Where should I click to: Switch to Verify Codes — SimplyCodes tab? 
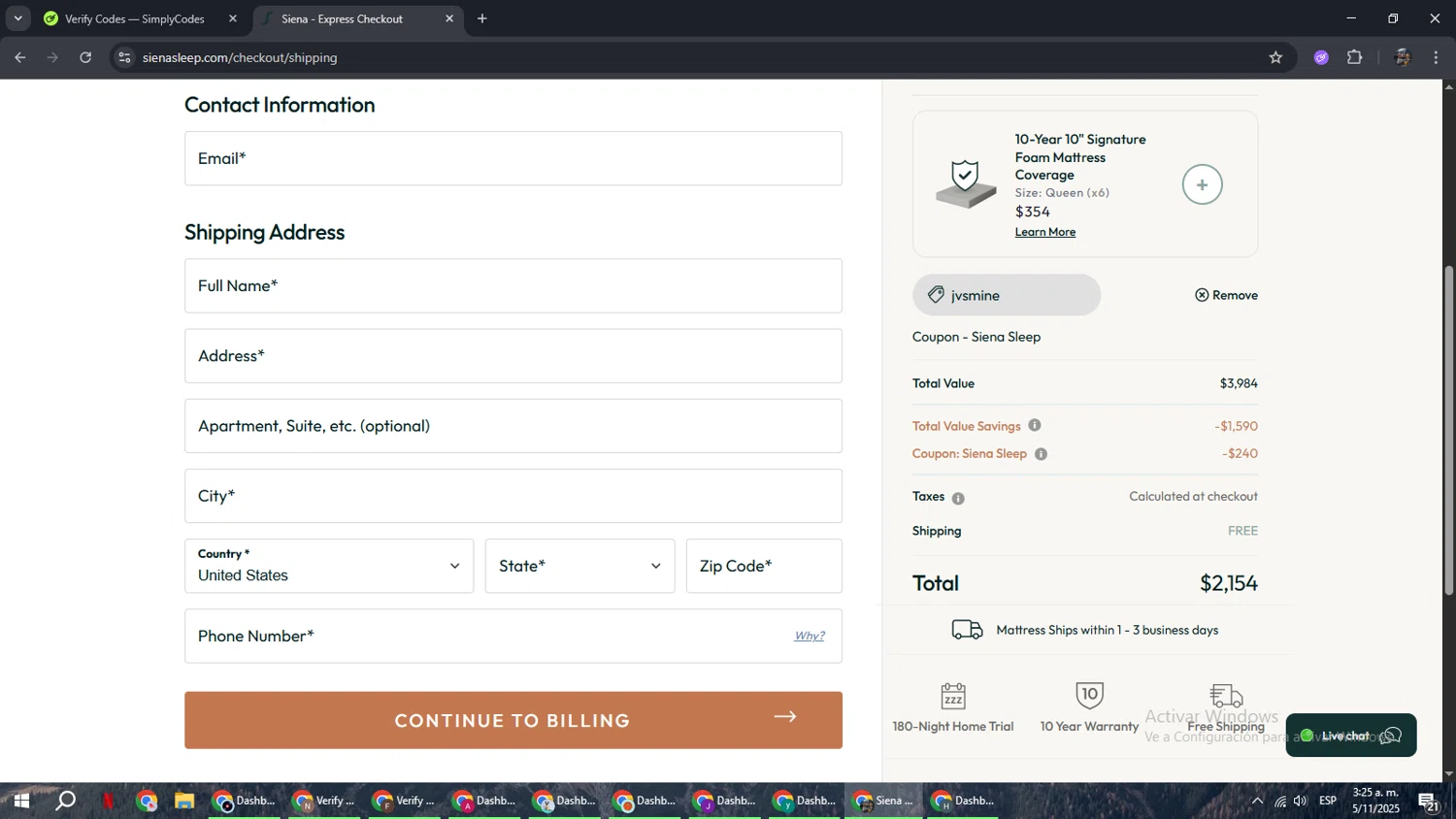pos(135,18)
